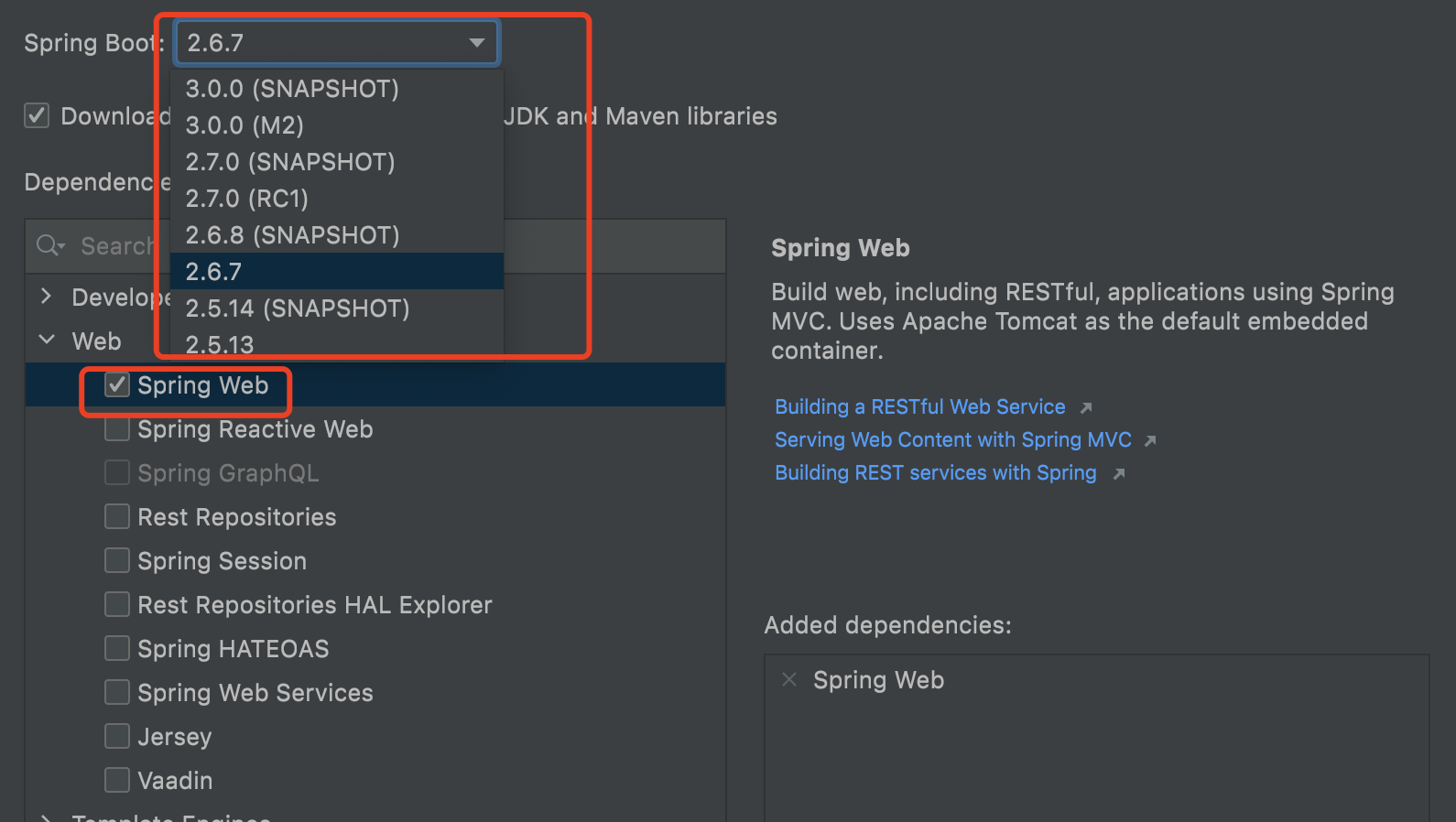This screenshot has height=822, width=1456.
Task: Open the Spring Boot version dropdown arrow
Action: point(476,43)
